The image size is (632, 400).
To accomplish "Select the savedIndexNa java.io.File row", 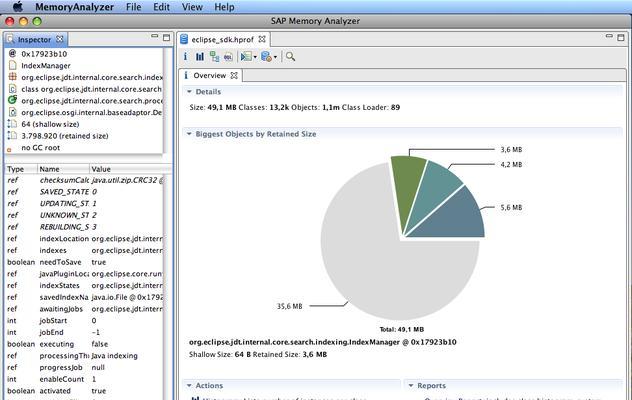I will click(x=84, y=297).
